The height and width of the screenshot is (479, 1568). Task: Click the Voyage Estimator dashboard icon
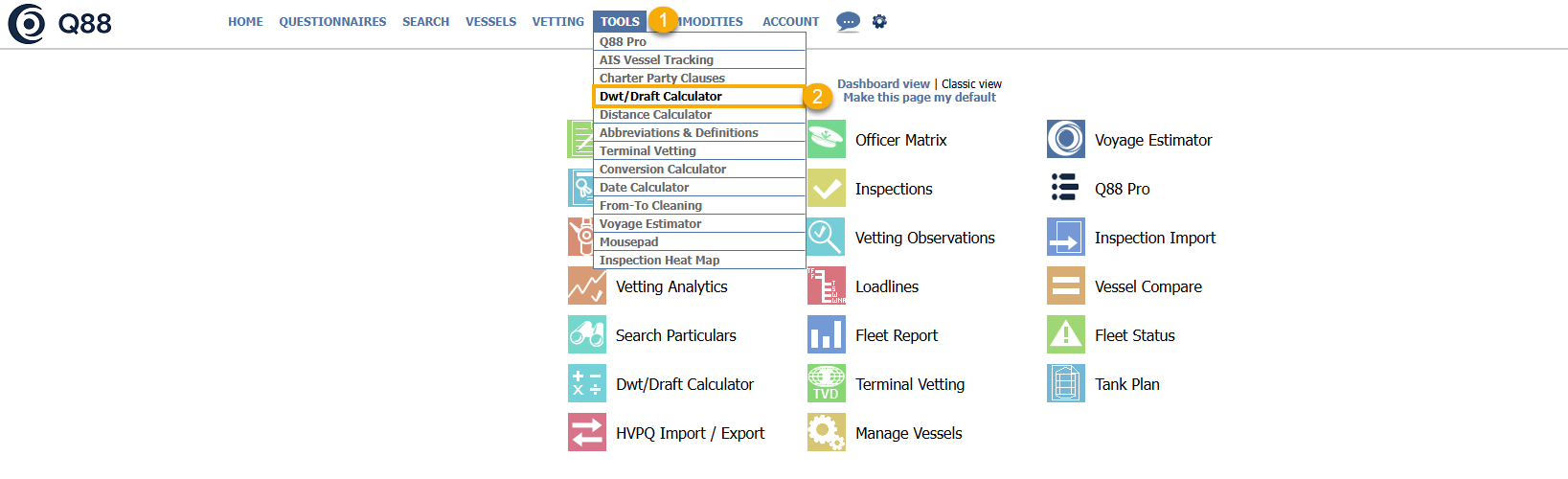[1065, 140]
